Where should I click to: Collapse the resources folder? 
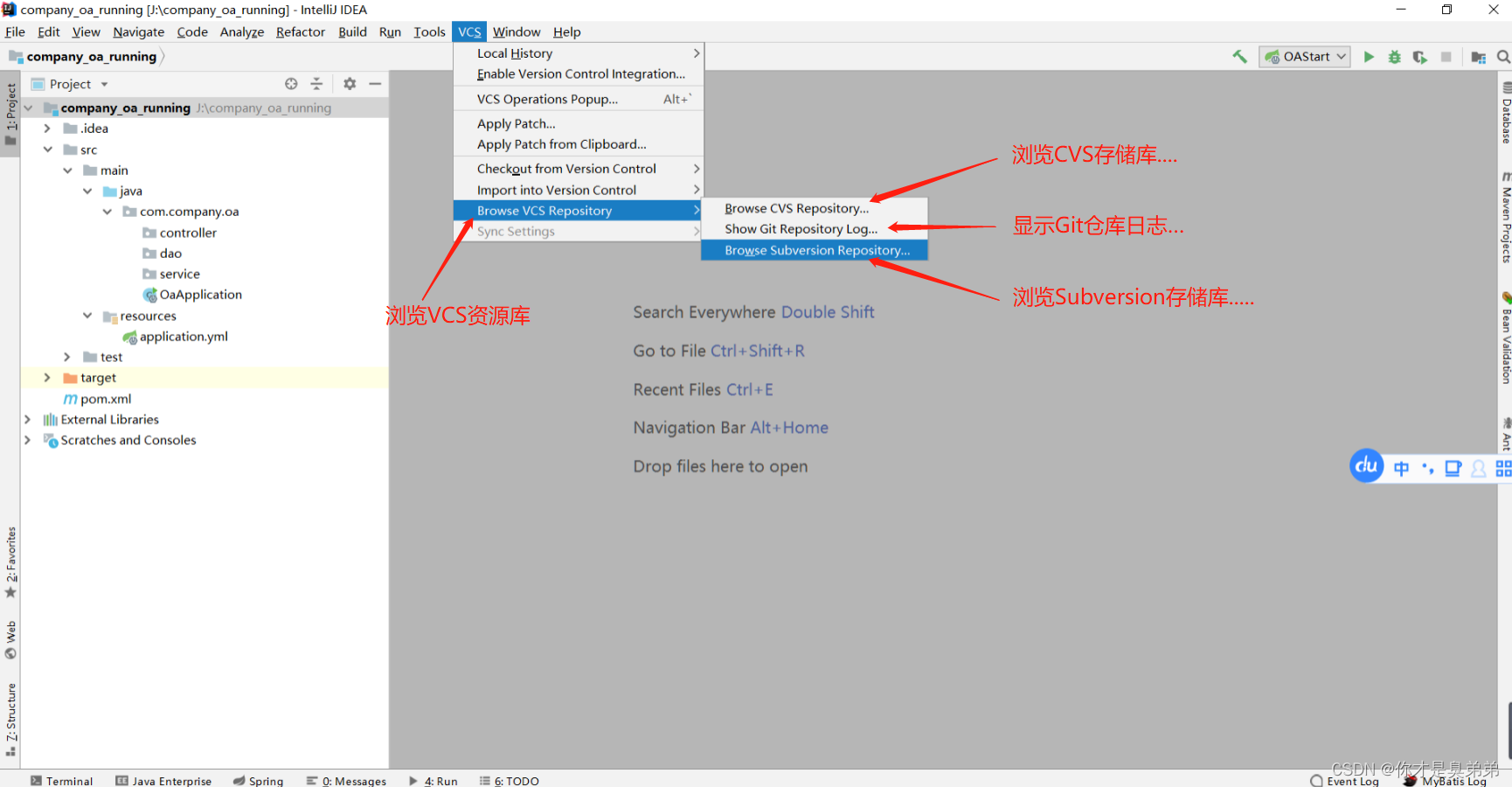[x=87, y=316]
